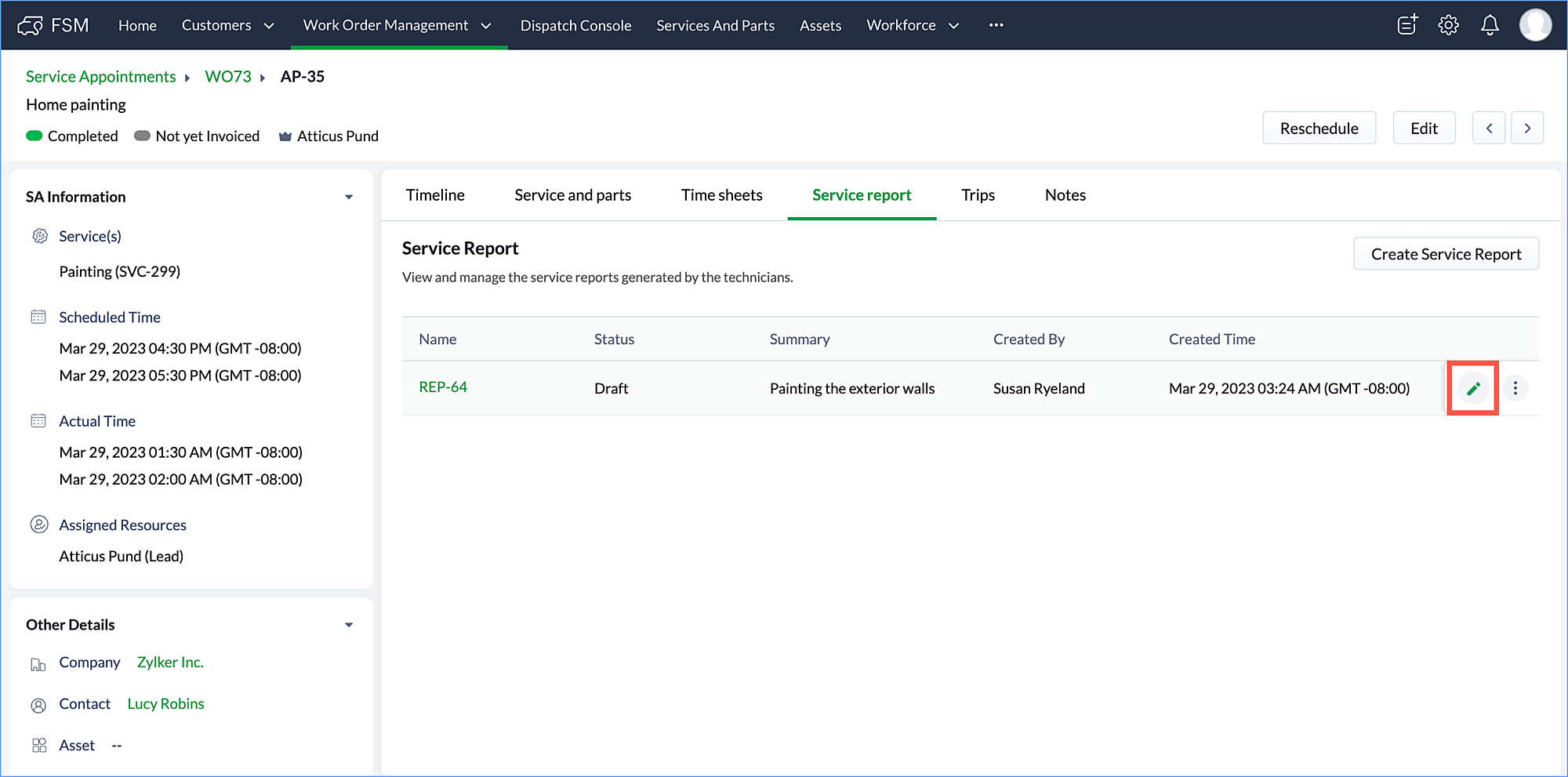Open the settings gear icon
Screen dimensions: 1568x777
(1448, 25)
